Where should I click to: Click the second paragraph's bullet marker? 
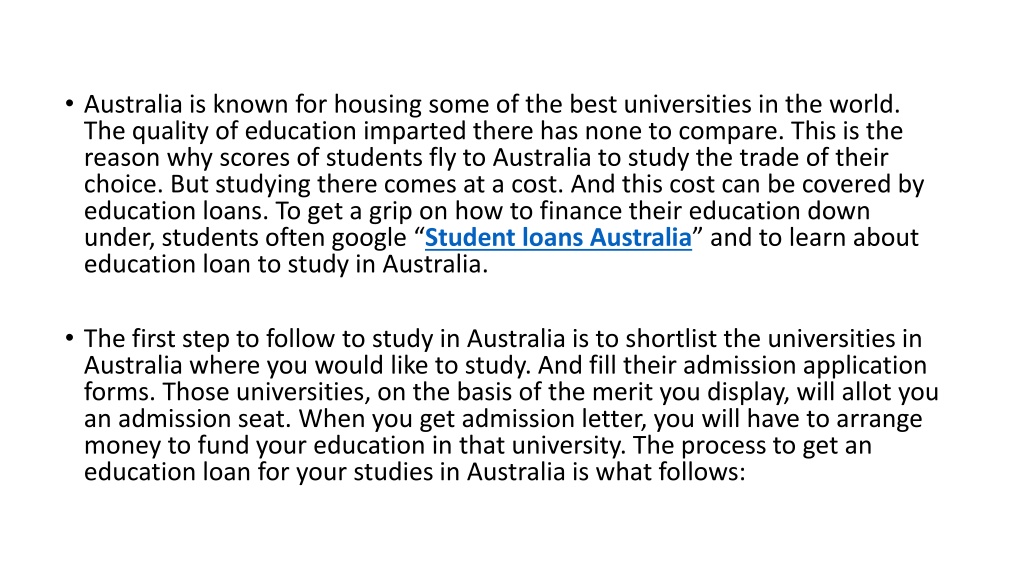tap(69, 338)
